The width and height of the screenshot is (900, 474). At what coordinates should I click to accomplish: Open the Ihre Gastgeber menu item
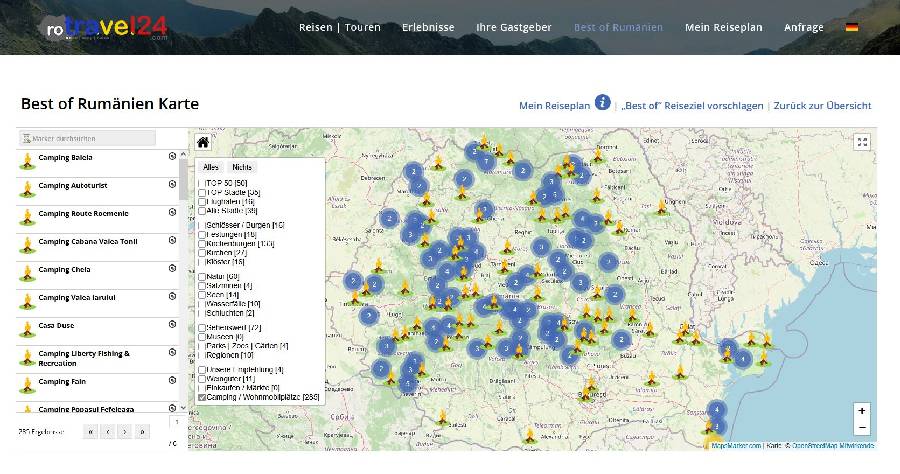(513, 28)
